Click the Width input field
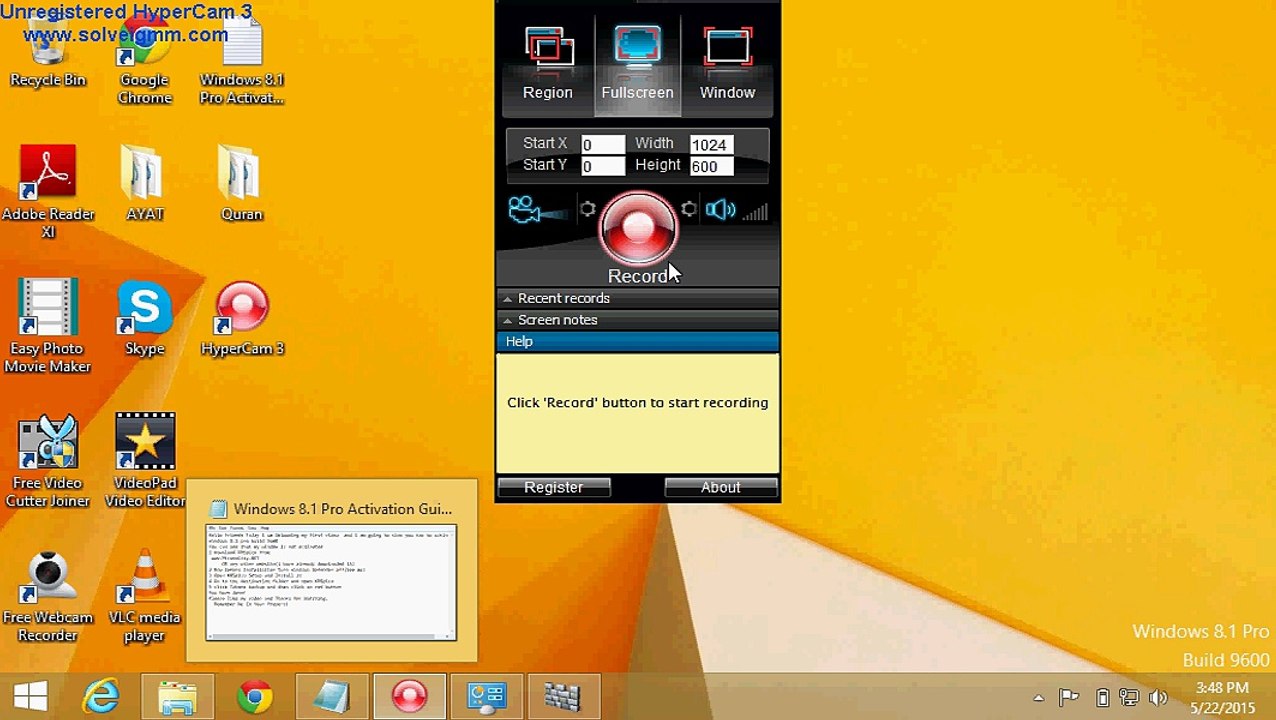The height and width of the screenshot is (720, 1276). [x=711, y=145]
